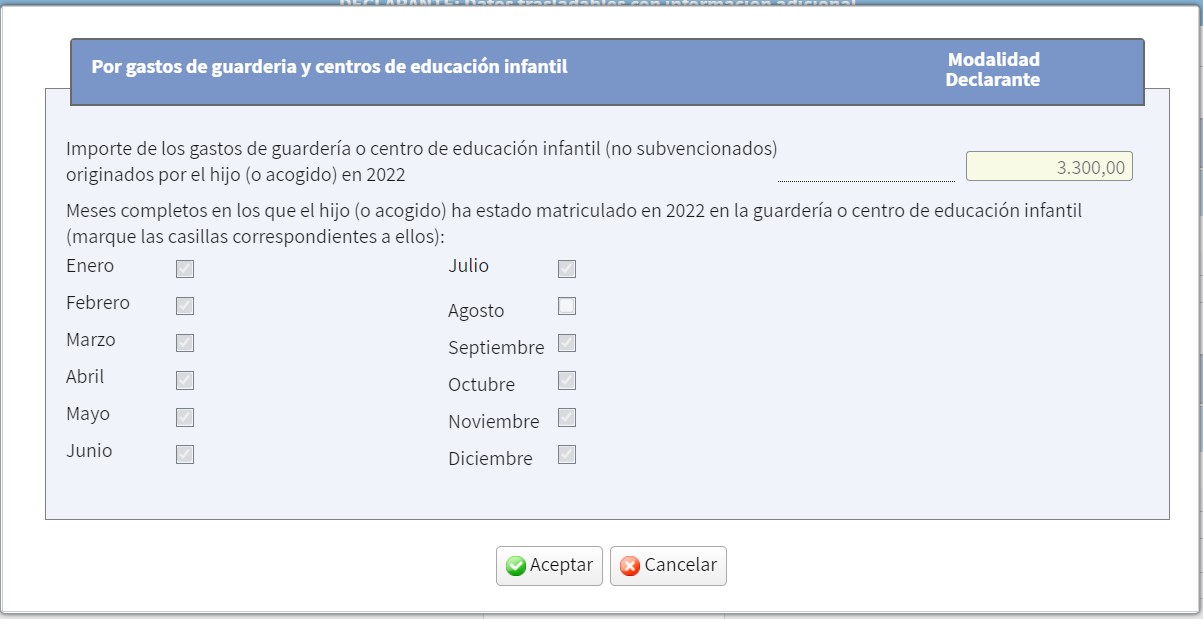Click the green checkmark icon on Aceptar
The height and width of the screenshot is (619, 1203).
pyautogui.click(x=516, y=566)
